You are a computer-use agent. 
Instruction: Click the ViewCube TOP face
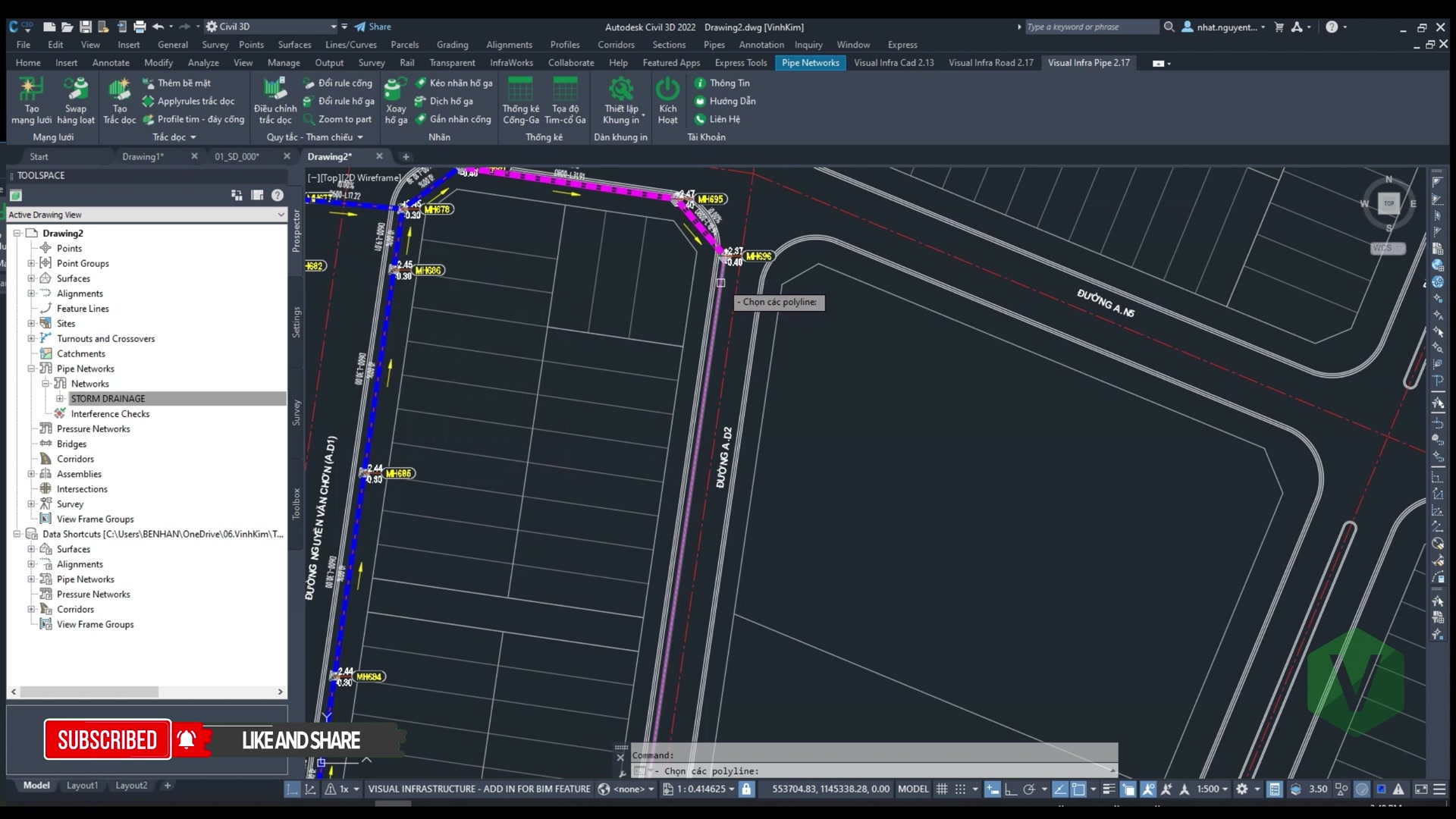coord(1389,203)
